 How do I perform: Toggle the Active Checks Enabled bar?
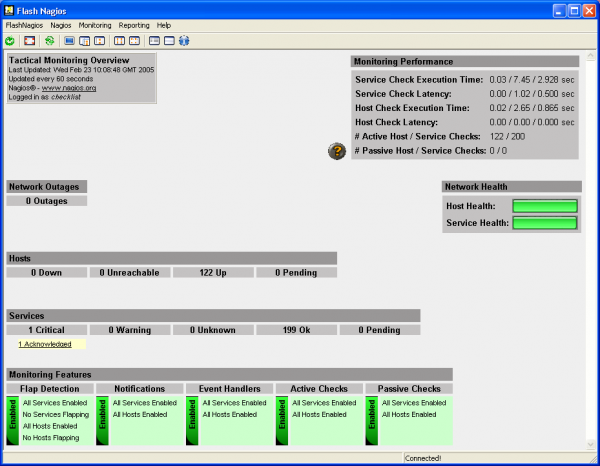point(282,420)
